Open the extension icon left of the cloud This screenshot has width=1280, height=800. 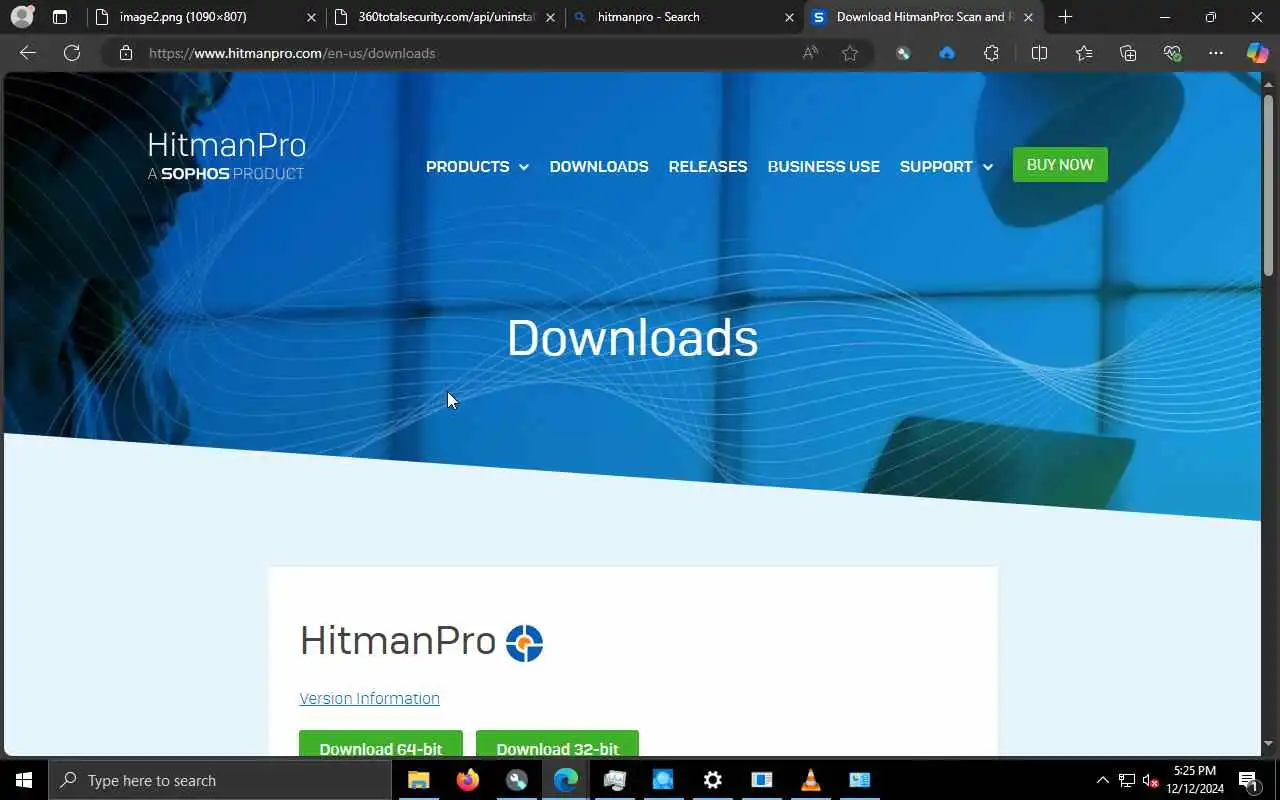(x=903, y=53)
